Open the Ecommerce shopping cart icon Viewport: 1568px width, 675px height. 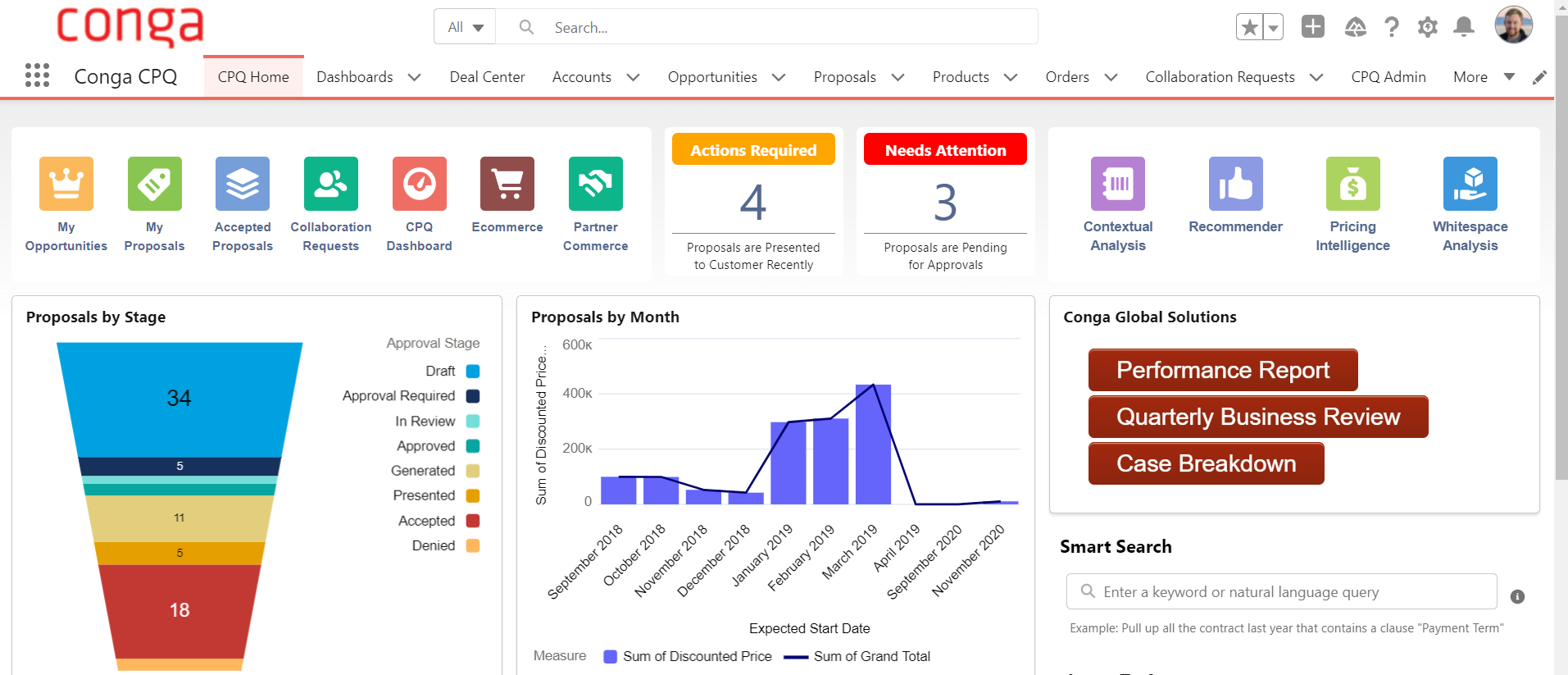coord(507,184)
